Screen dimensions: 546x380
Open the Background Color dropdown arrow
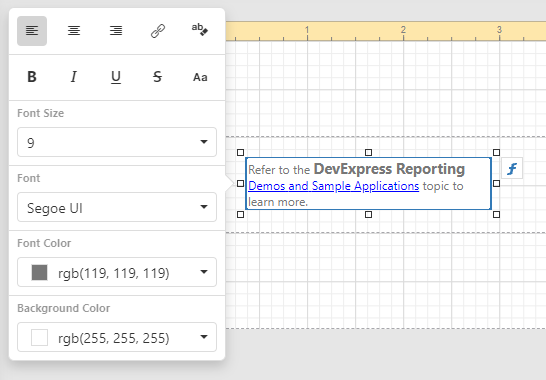click(204, 337)
